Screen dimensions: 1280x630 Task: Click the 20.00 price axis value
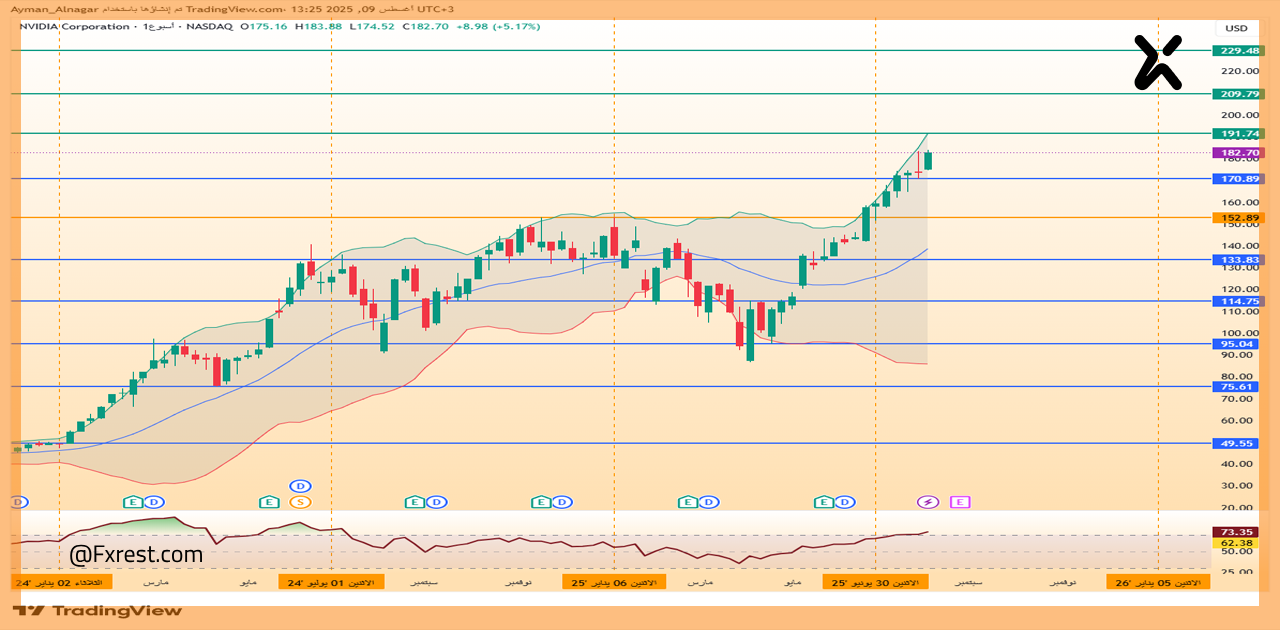pos(1239,508)
